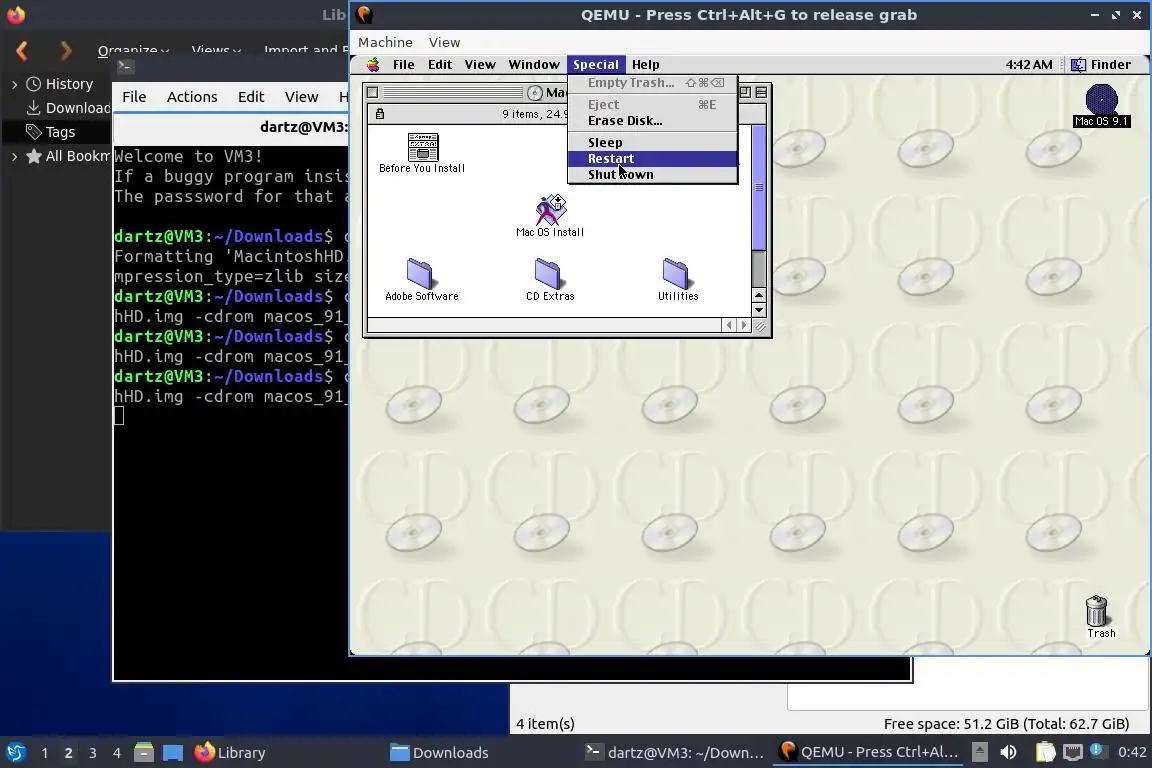Choose Restart from the Special menu
The image size is (1152, 768).
pyautogui.click(x=652, y=159)
